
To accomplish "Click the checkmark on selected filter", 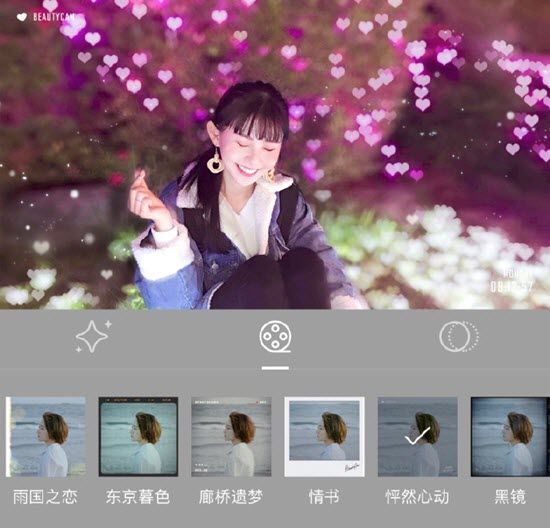I will click(x=417, y=436).
